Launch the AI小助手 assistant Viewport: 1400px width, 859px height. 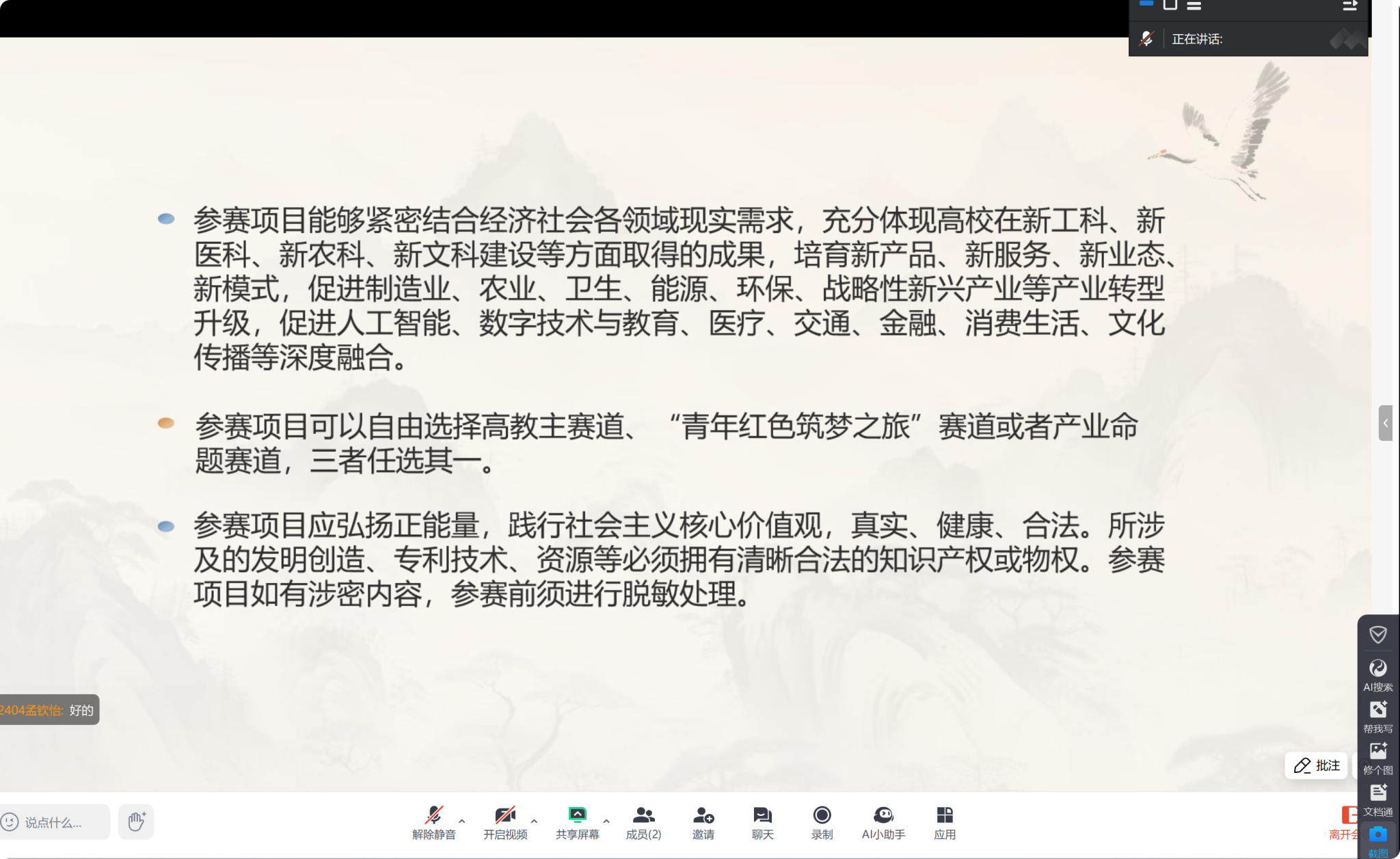[x=883, y=821]
